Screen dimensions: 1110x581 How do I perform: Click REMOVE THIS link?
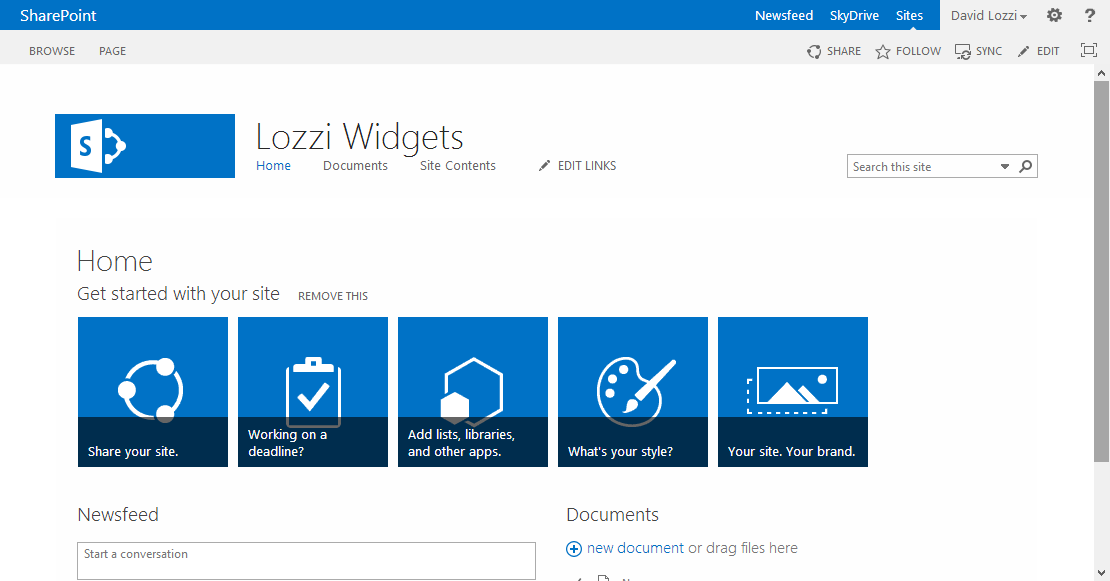click(x=333, y=296)
